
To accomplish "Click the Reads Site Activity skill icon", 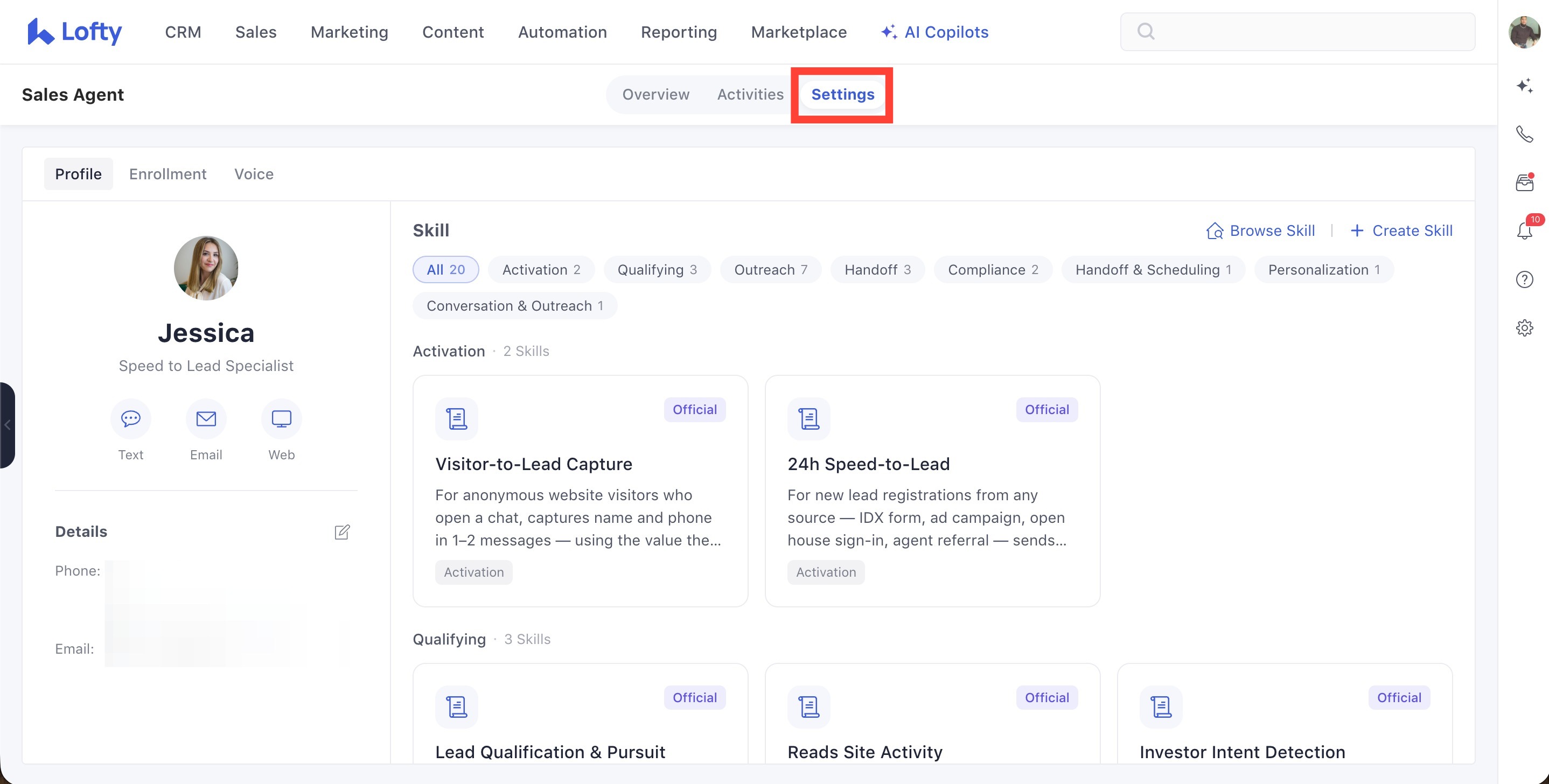I will tap(809, 707).
